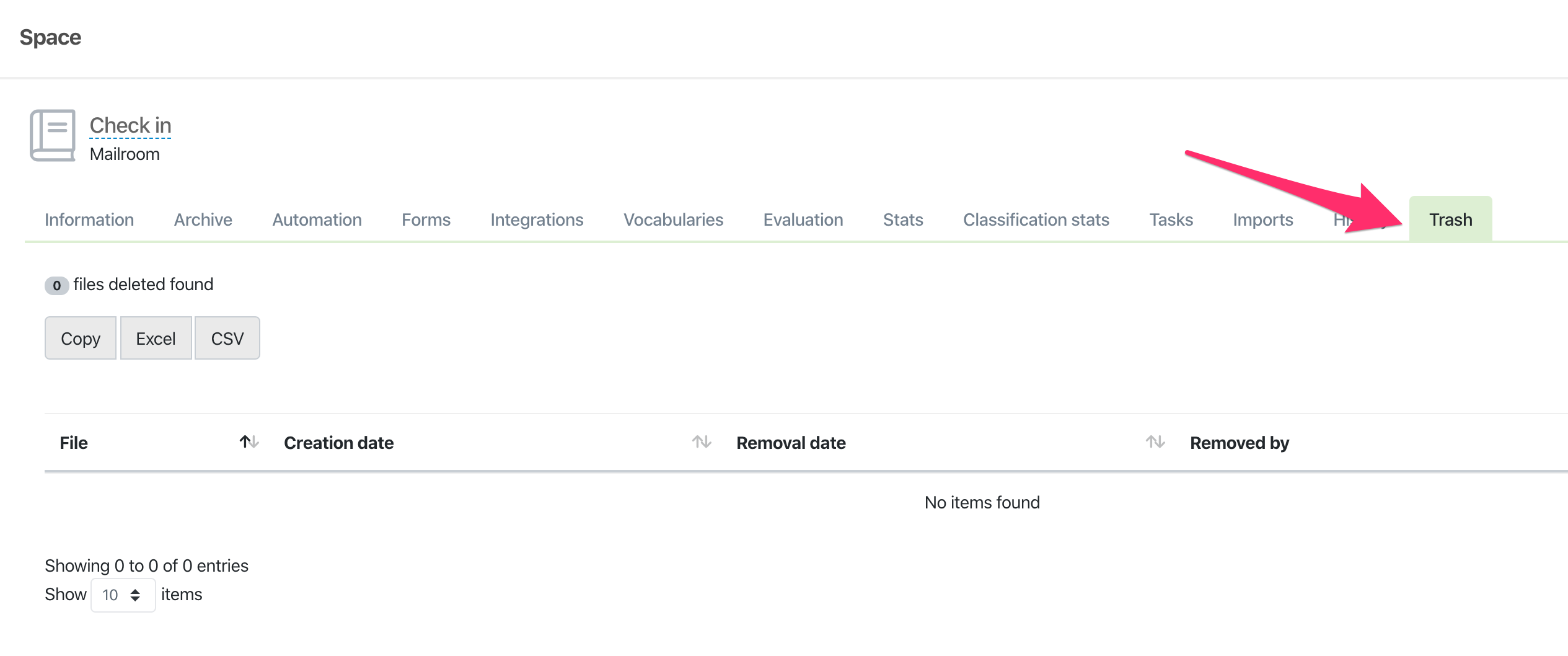Screen dimensions: 1568x656
Task: Export the table to Excel
Action: [x=156, y=339]
